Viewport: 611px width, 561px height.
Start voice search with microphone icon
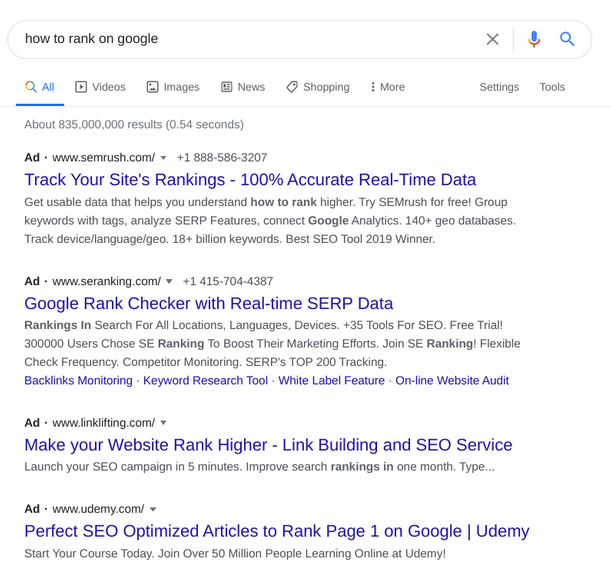534,39
